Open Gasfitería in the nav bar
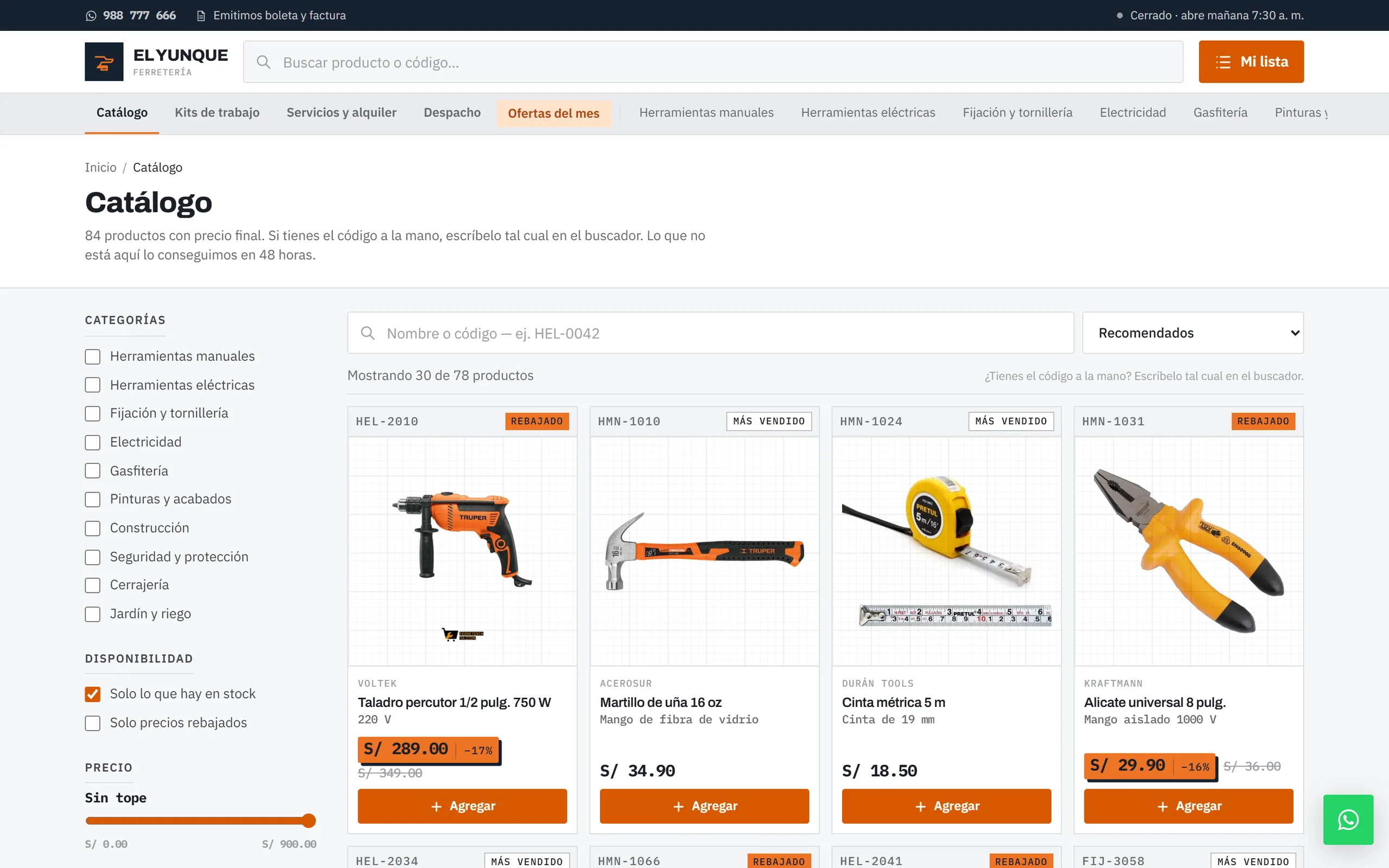 click(x=1220, y=112)
